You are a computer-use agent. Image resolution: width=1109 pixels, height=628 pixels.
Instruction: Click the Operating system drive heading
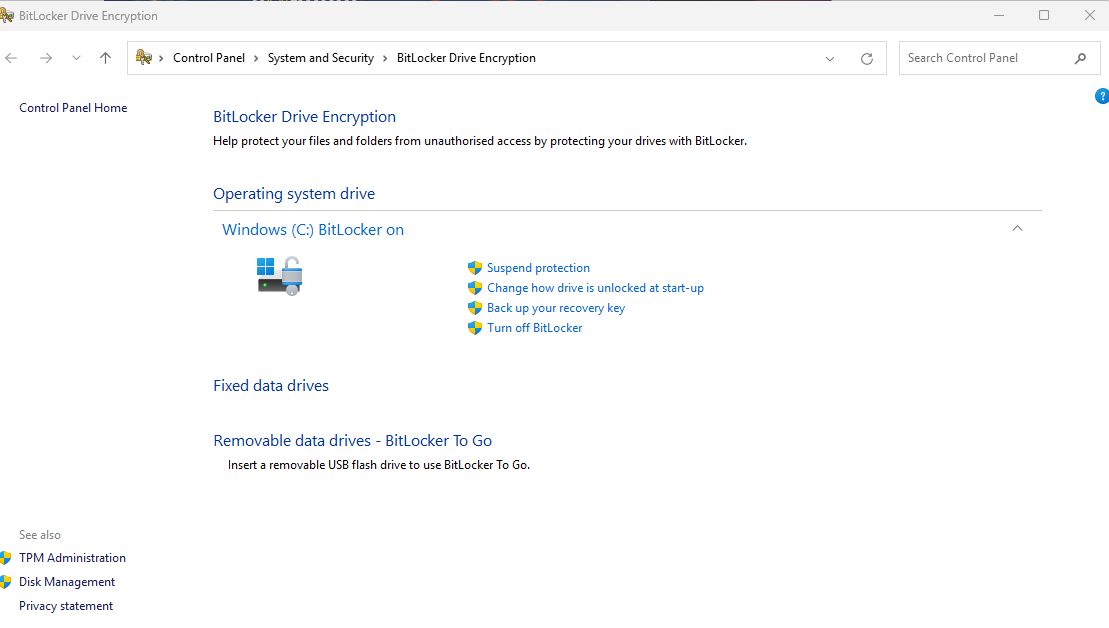point(294,194)
